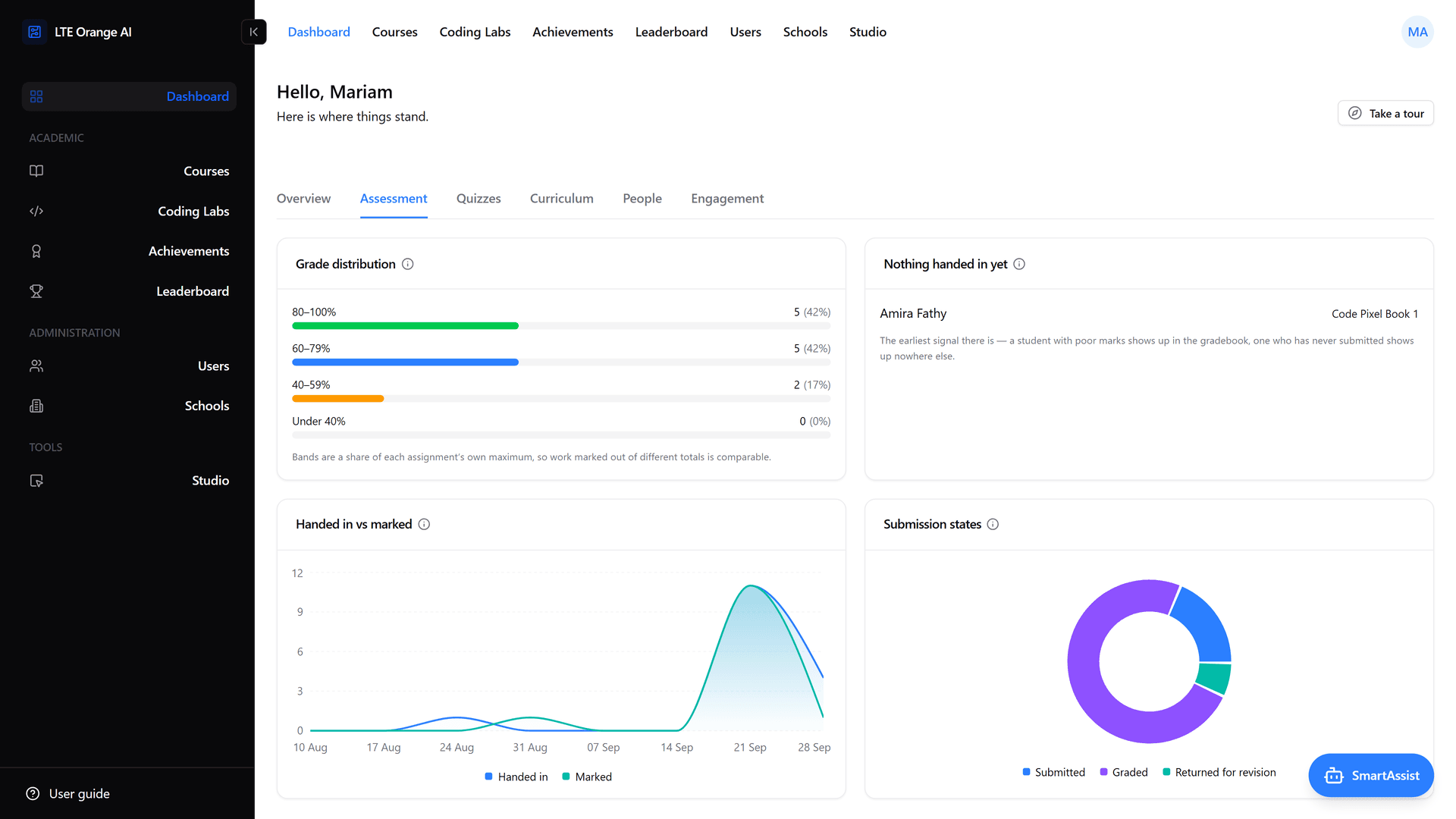Click the teal Returned for revision donut segment
The width and height of the screenshot is (1456, 819).
point(1214,677)
